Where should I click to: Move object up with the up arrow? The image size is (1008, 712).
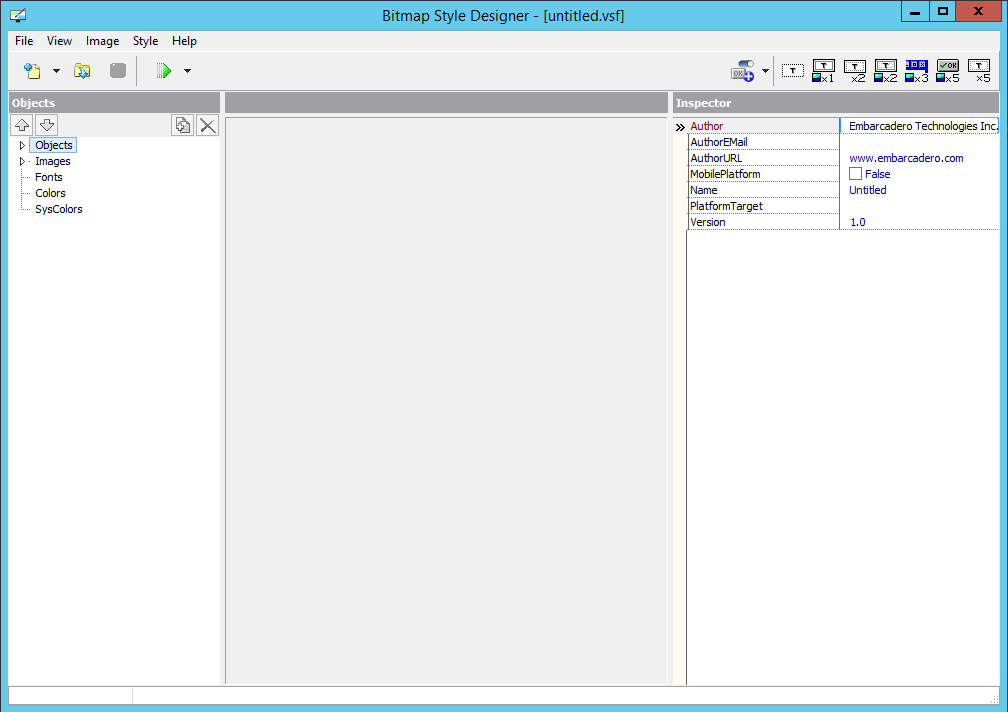pyautogui.click(x=22, y=125)
